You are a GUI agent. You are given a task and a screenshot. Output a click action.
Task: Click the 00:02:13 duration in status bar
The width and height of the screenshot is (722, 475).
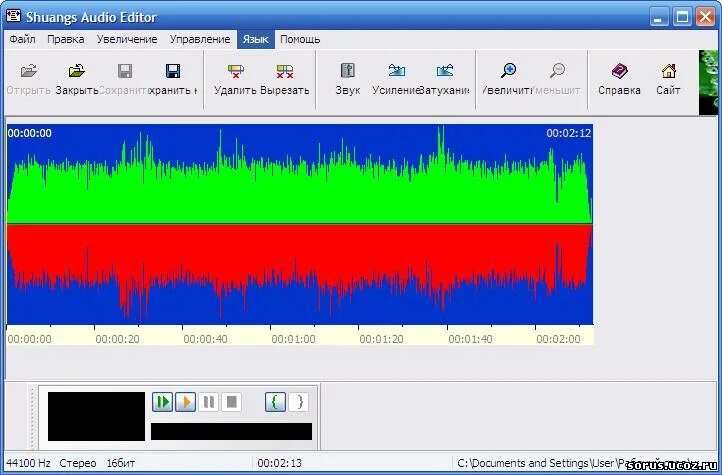279,463
